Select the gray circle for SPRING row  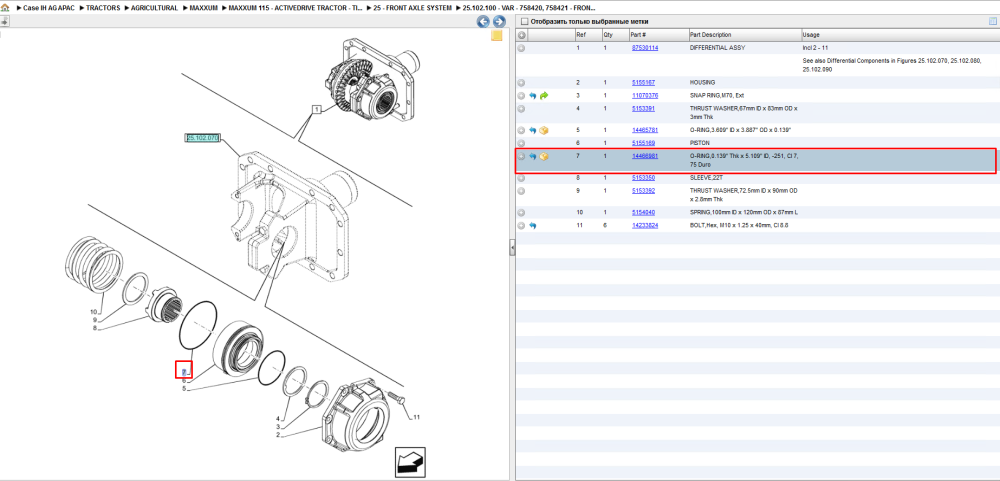[x=522, y=212]
